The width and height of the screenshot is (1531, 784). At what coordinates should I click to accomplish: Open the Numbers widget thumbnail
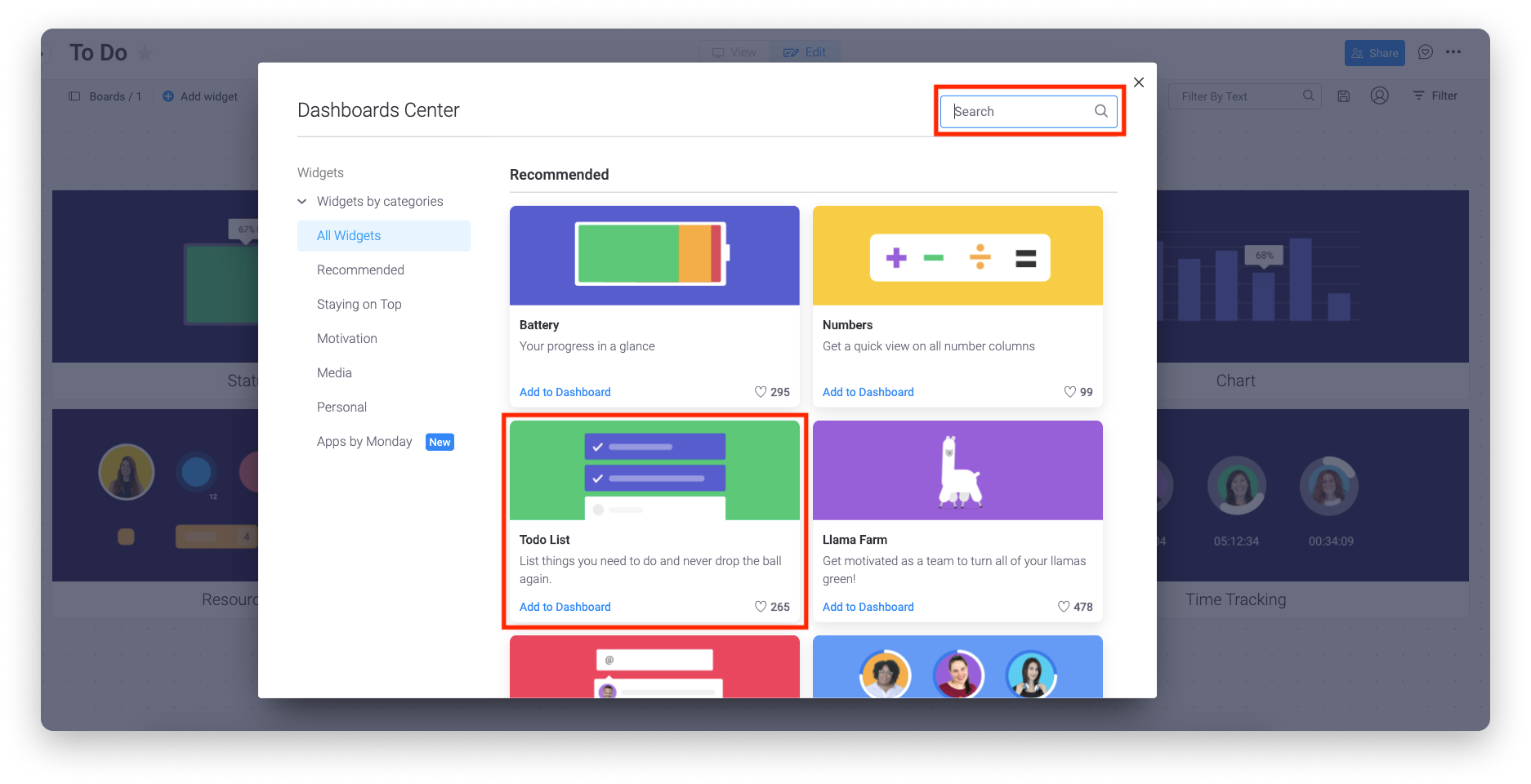957,256
